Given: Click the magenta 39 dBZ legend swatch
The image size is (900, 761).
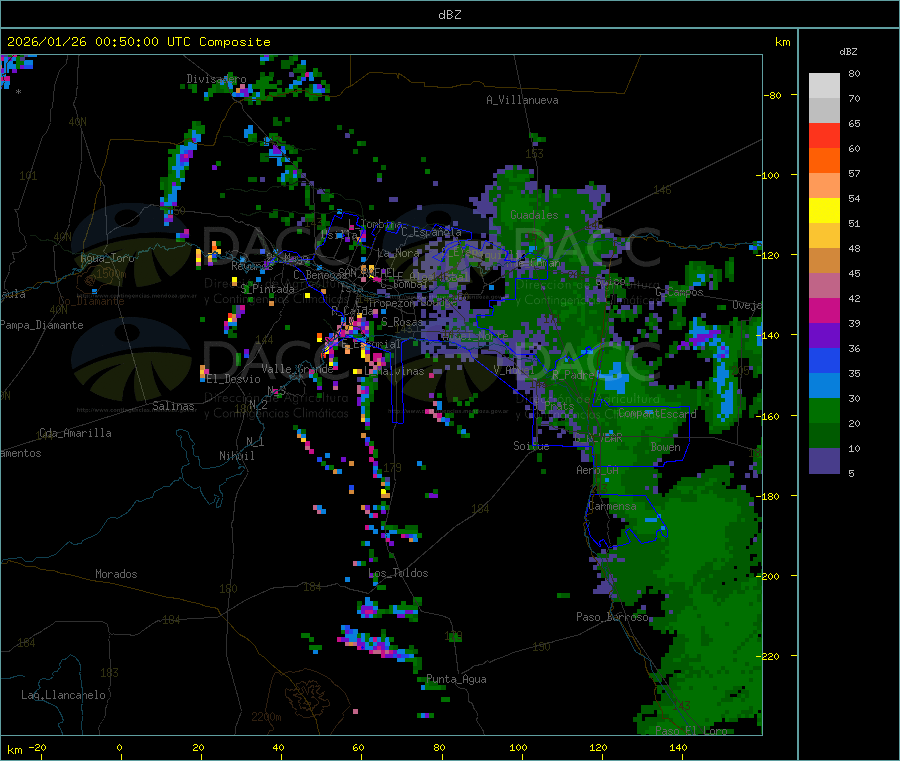Looking at the screenshot, I should click(824, 310).
